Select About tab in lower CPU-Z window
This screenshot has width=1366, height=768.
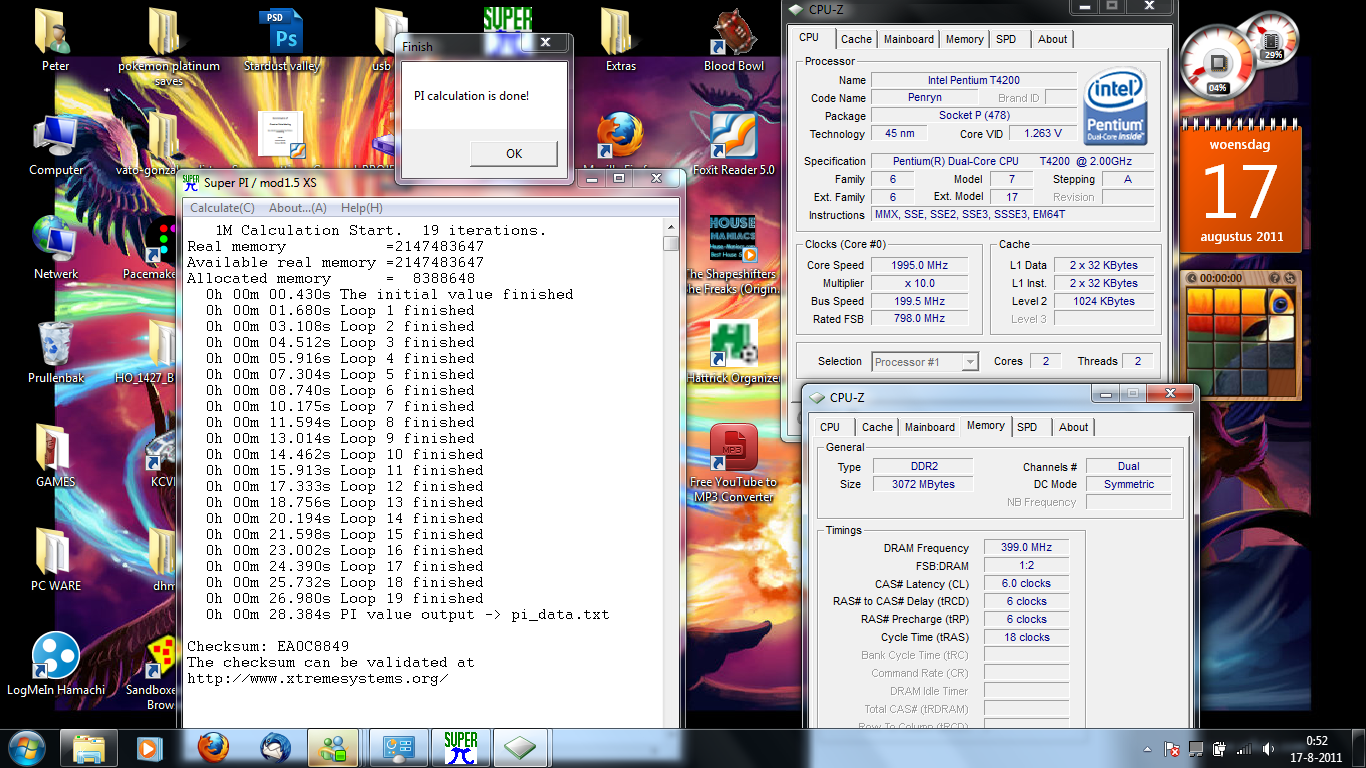point(1073,427)
